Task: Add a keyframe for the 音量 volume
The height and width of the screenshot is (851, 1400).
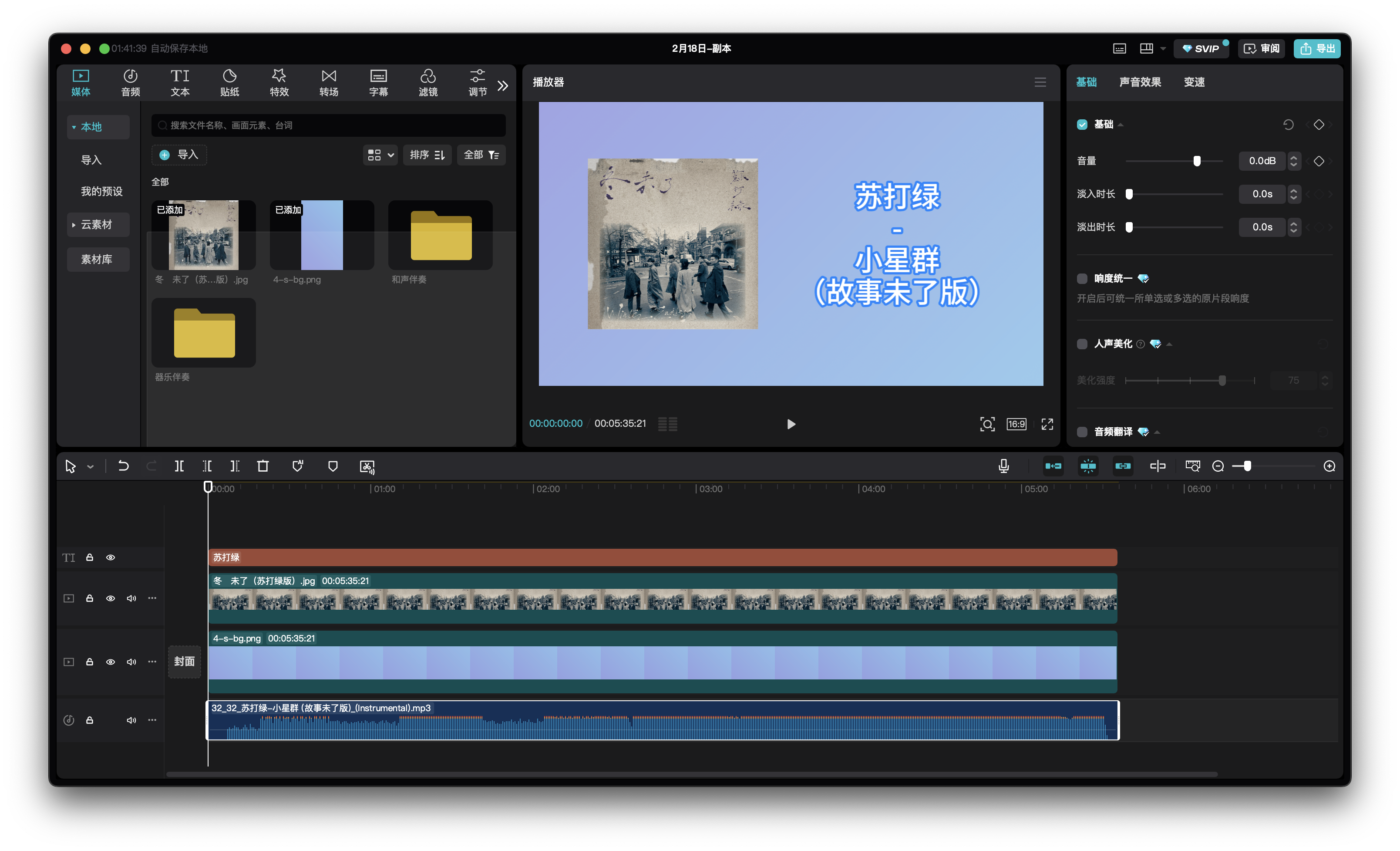Action: (x=1318, y=161)
